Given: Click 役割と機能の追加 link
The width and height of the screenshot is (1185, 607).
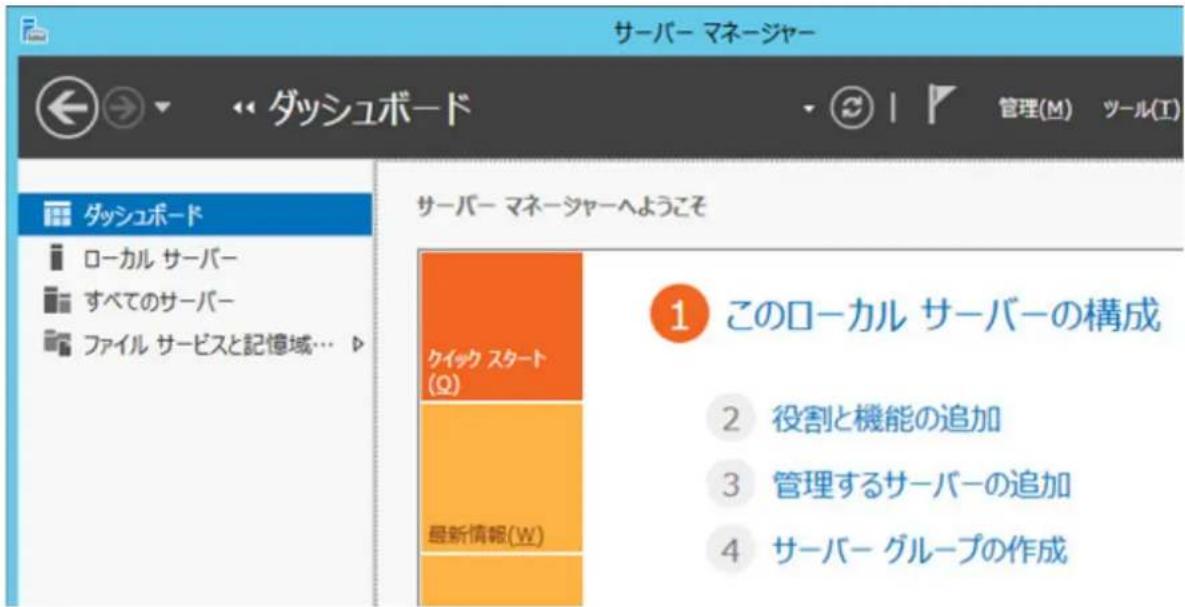Looking at the screenshot, I should tap(886, 418).
